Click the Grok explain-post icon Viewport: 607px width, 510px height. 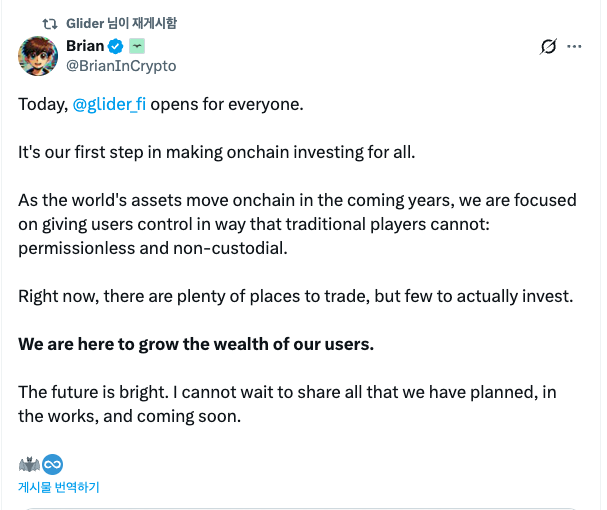coord(548,46)
